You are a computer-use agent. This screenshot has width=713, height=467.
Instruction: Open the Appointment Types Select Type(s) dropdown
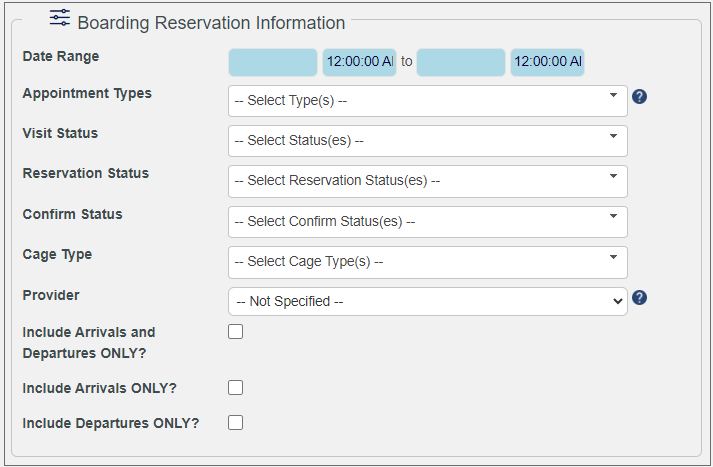[x=427, y=101]
